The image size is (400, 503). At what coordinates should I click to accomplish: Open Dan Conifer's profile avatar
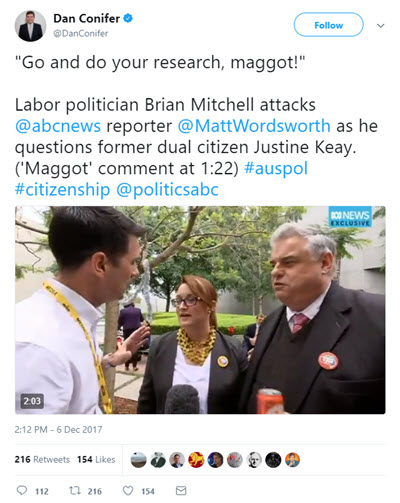pyautogui.click(x=30, y=26)
